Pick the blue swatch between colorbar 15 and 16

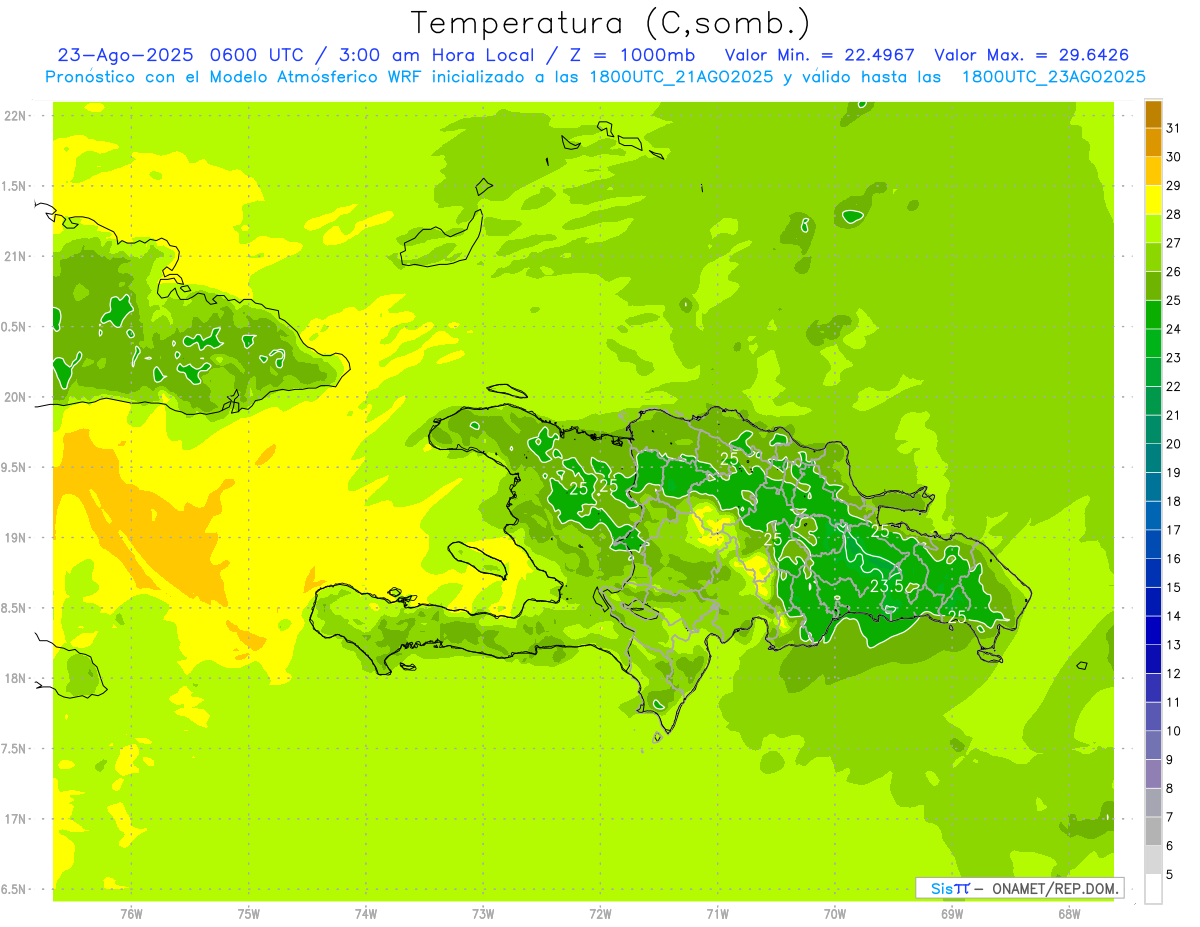pos(1153,573)
